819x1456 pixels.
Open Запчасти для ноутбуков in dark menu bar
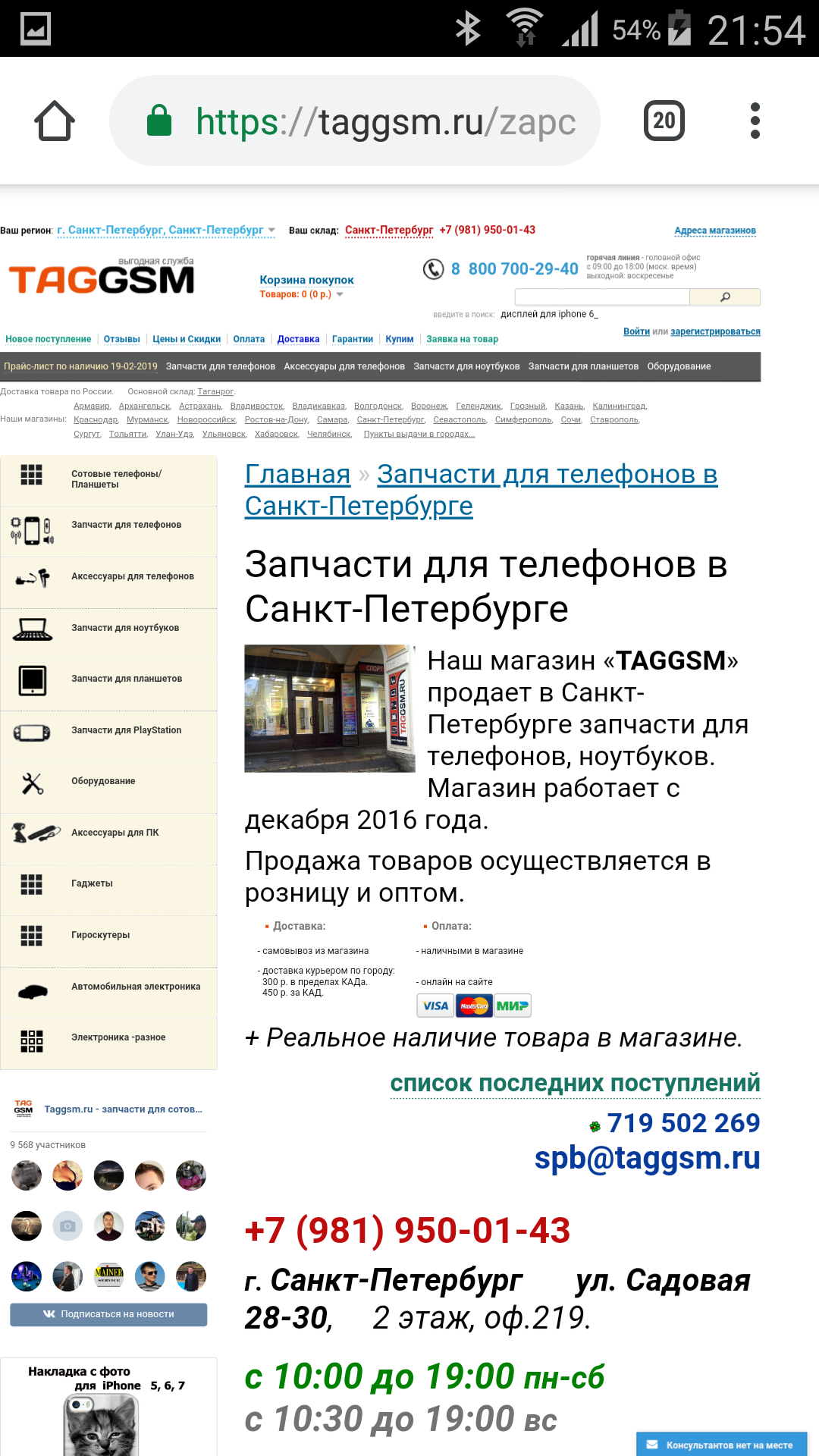(x=466, y=366)
